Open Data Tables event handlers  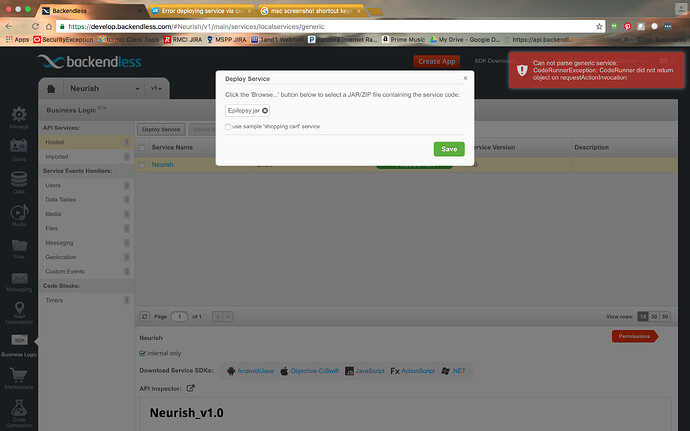coord(86,200)
